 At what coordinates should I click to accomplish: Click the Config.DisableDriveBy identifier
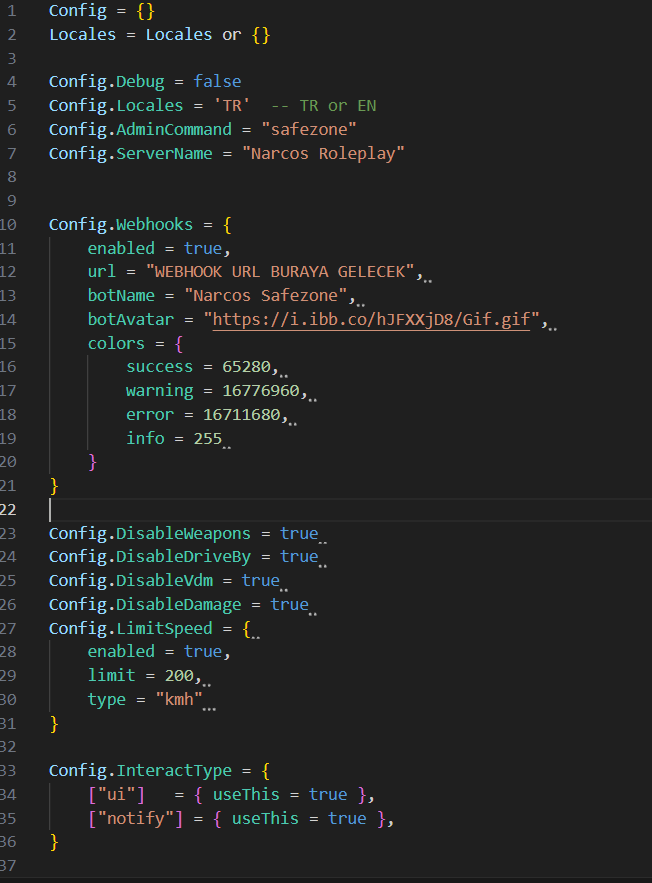(x=150, y=556)
